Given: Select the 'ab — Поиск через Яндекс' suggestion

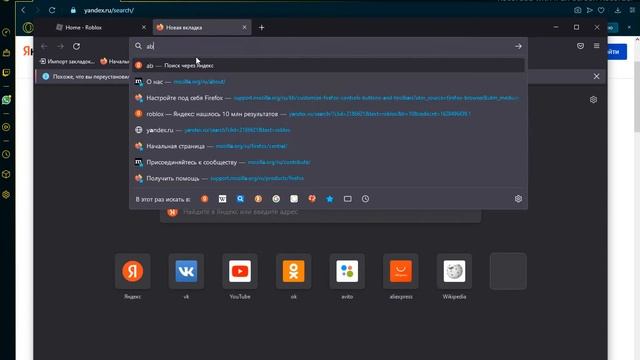Looking at the screenshot, I should click(328, 65).
